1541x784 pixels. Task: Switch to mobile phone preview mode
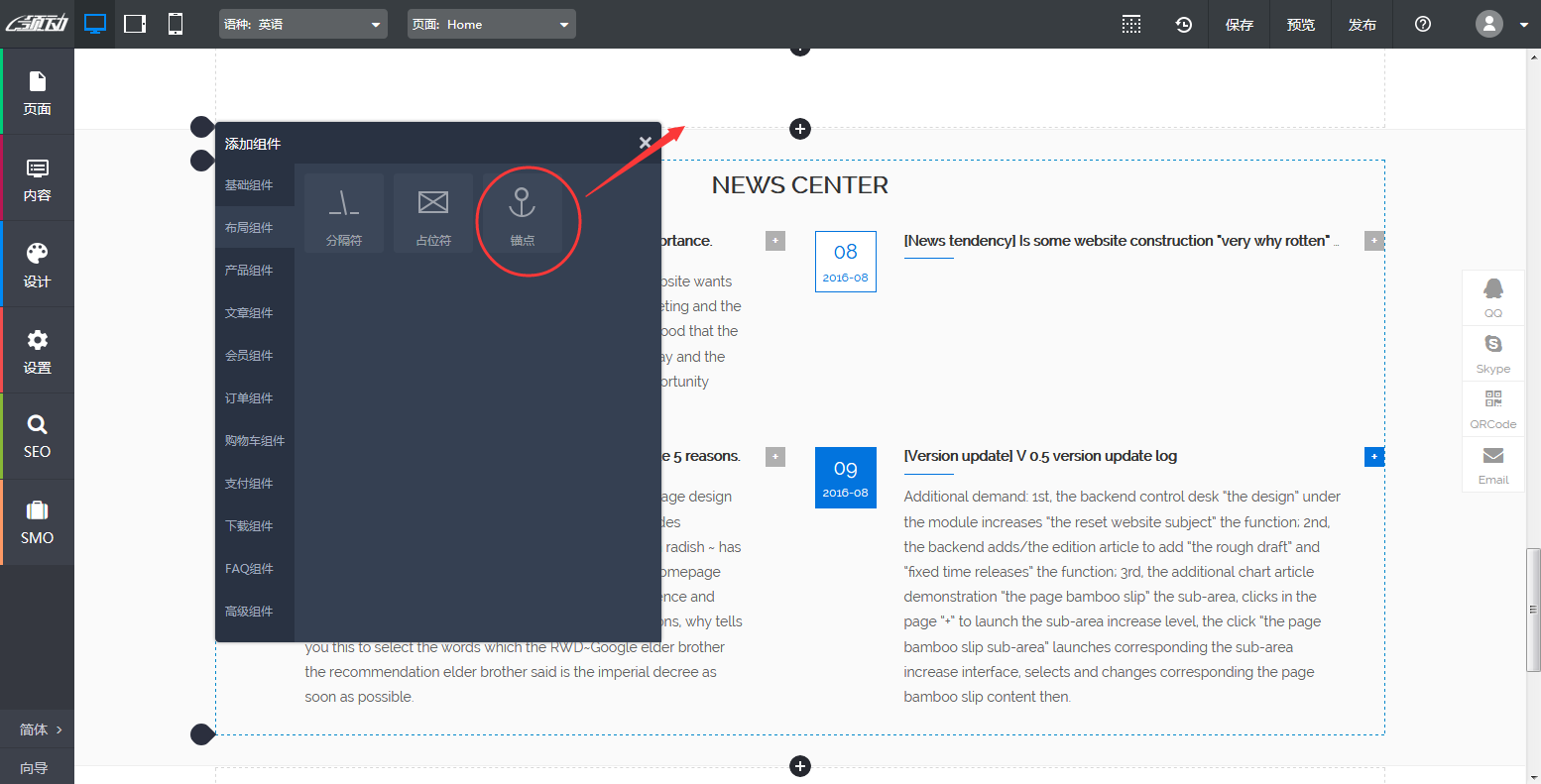pos(176,24)
